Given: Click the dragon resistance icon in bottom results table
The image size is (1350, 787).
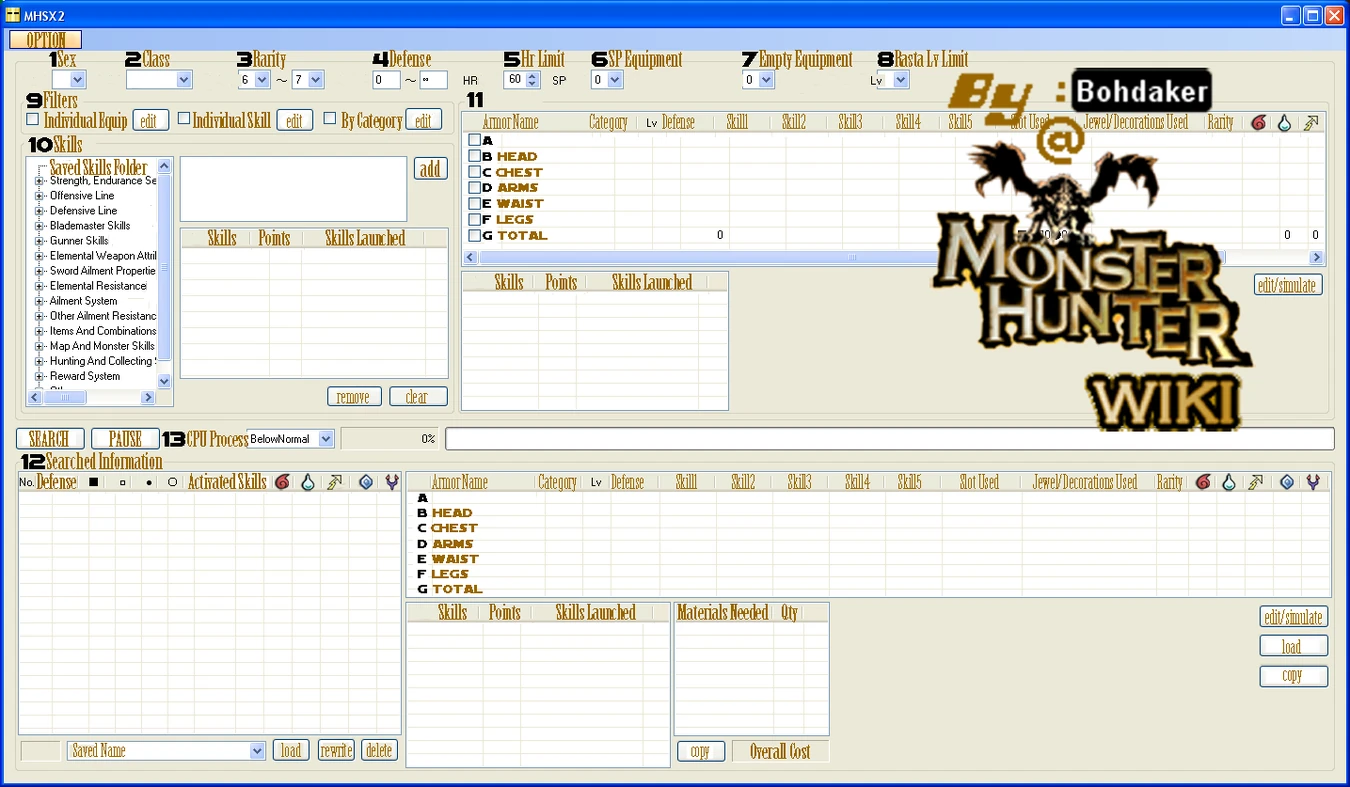Looking at the screenshot, I should tap(1312, 482).
